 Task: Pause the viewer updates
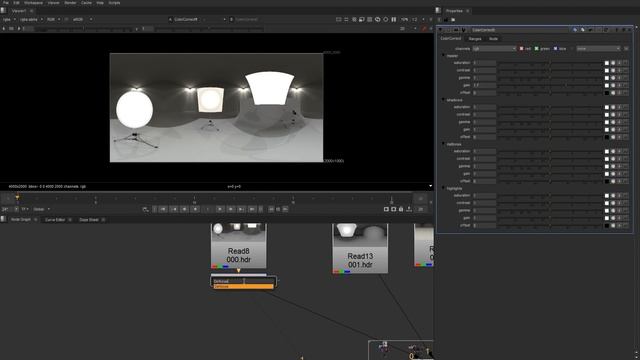[x=394, y=19]
